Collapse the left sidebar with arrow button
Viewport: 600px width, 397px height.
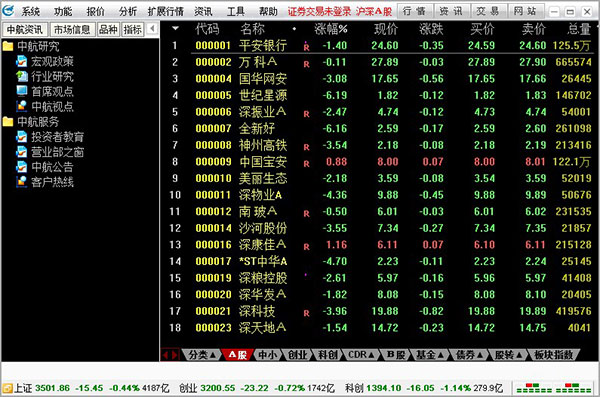pos(152,29)
